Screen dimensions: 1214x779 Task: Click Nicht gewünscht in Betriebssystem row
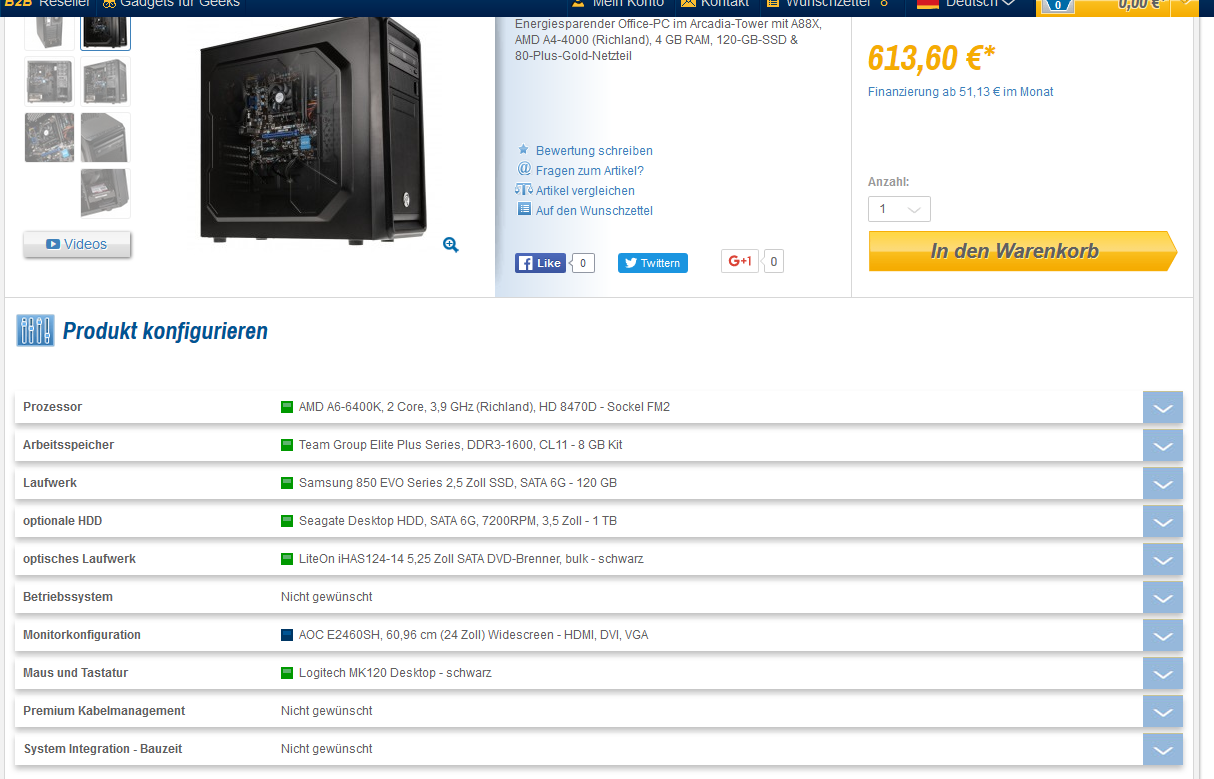(x=327, y=597)
